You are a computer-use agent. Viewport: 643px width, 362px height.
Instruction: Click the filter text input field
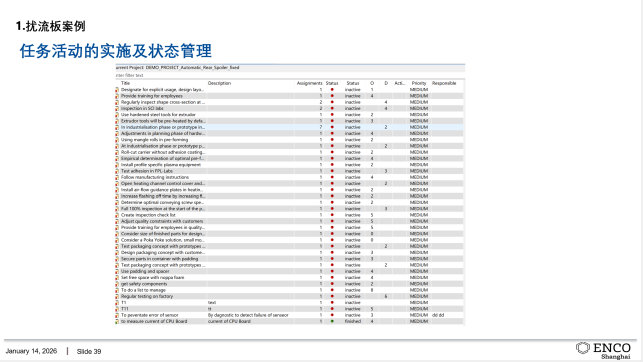290,75
